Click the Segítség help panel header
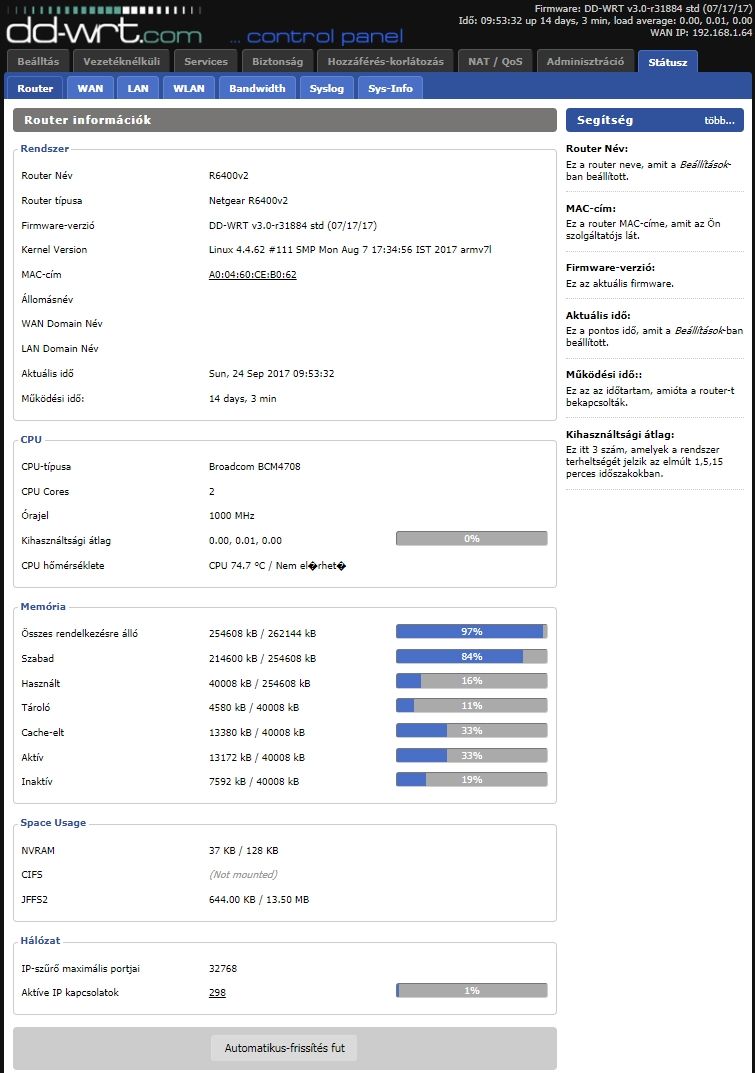This screenshot has width=755, height=1073. [654, 120]
